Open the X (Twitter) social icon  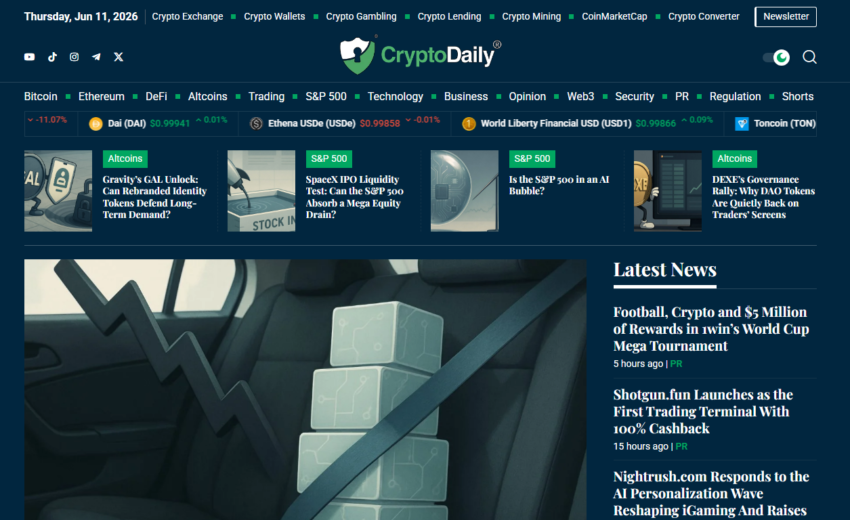click(118, 57)
